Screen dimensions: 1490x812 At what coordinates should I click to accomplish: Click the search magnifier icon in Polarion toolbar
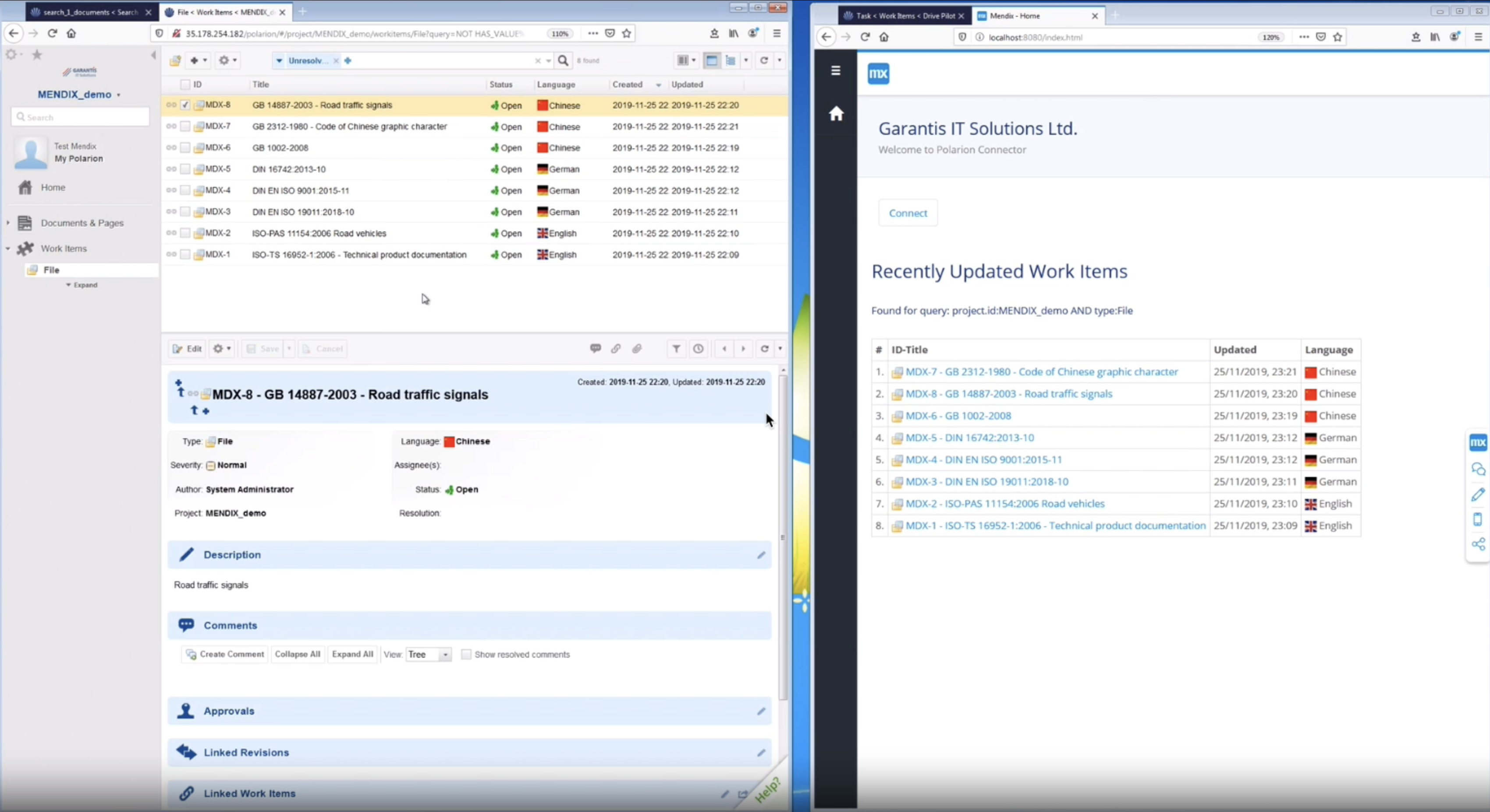(x=563, y=60)
